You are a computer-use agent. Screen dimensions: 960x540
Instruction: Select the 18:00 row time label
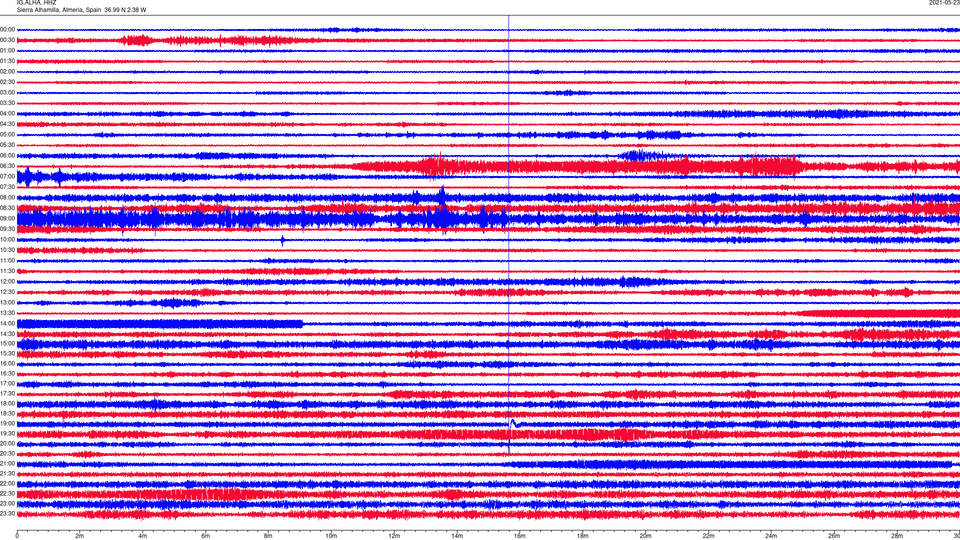click(7, 403)
